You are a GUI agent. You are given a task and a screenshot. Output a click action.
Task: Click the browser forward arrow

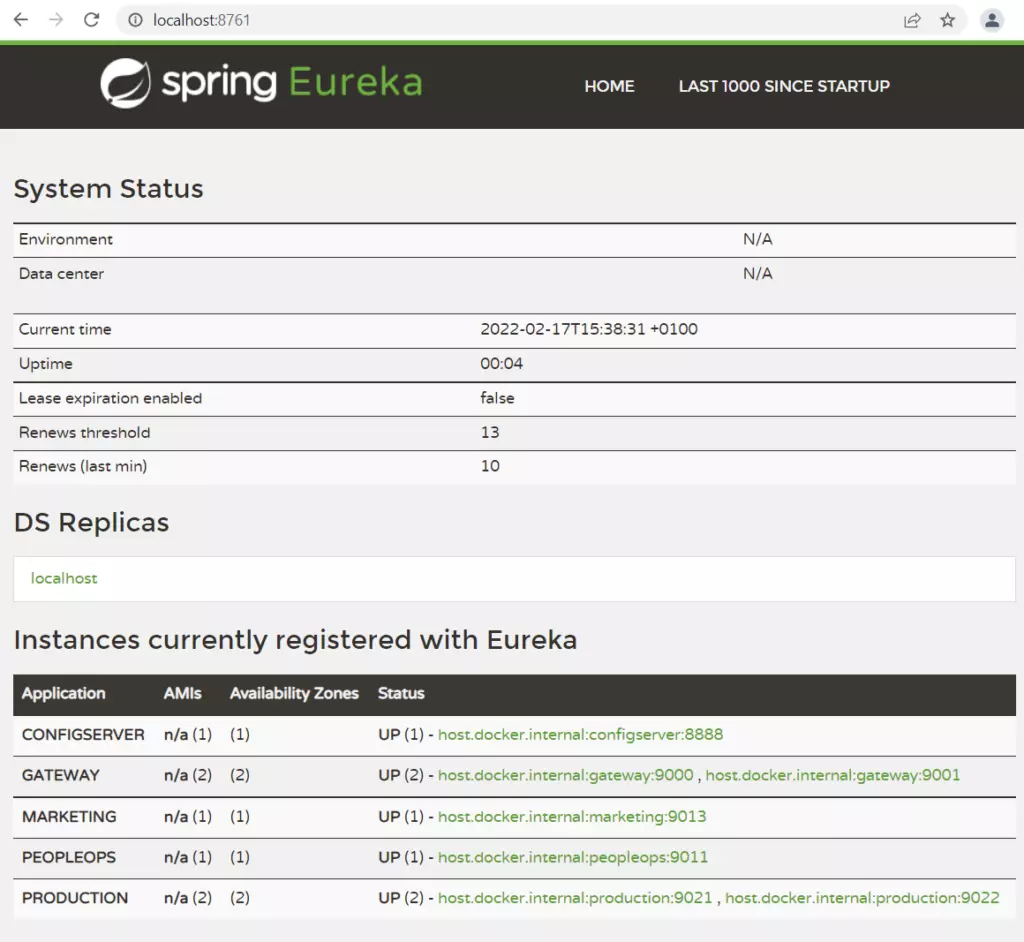[x=56, y=20]
